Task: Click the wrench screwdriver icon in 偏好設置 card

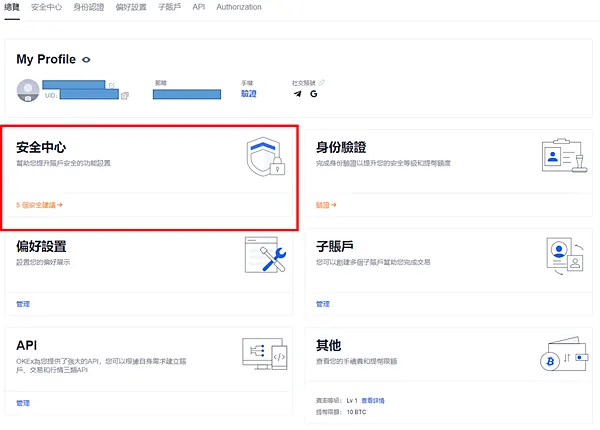Action: 266,255
